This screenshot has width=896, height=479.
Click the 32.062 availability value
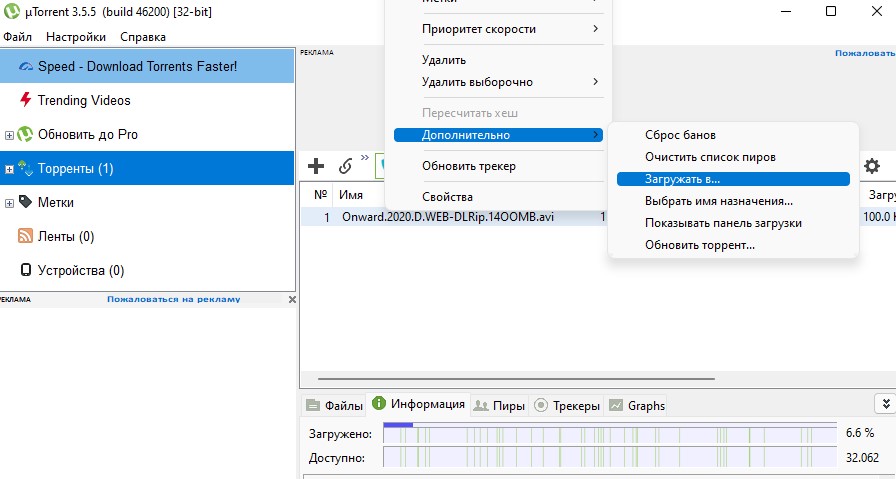tap(862, 457)
